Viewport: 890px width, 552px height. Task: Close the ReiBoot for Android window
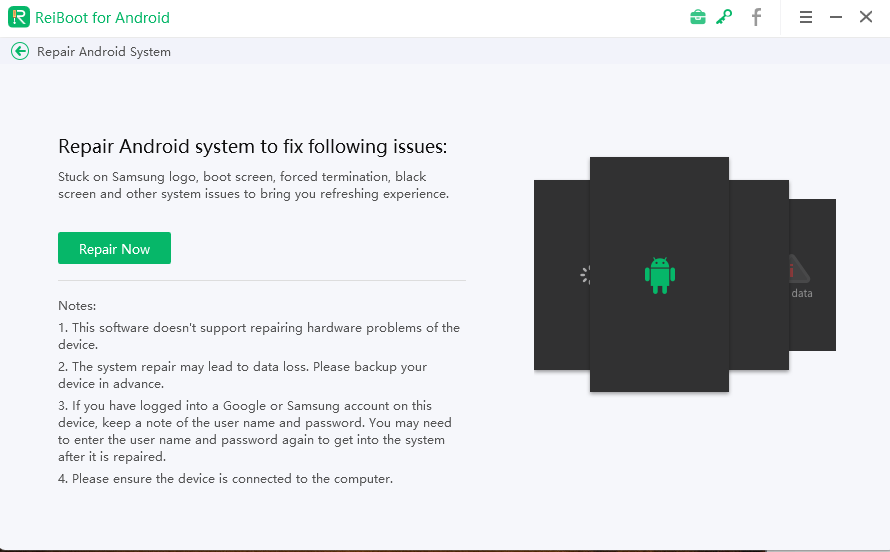pos(866,17)
